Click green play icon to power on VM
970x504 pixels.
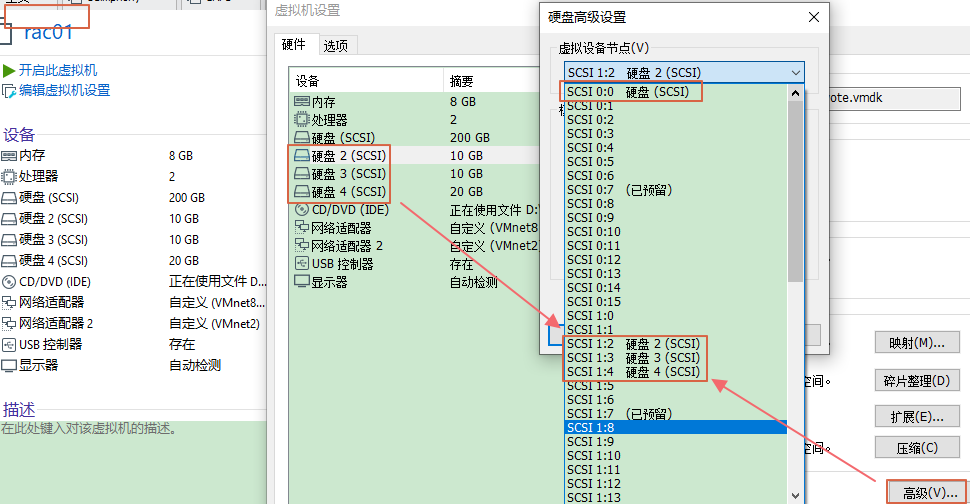pyautogui.click(x=9, y=70)
